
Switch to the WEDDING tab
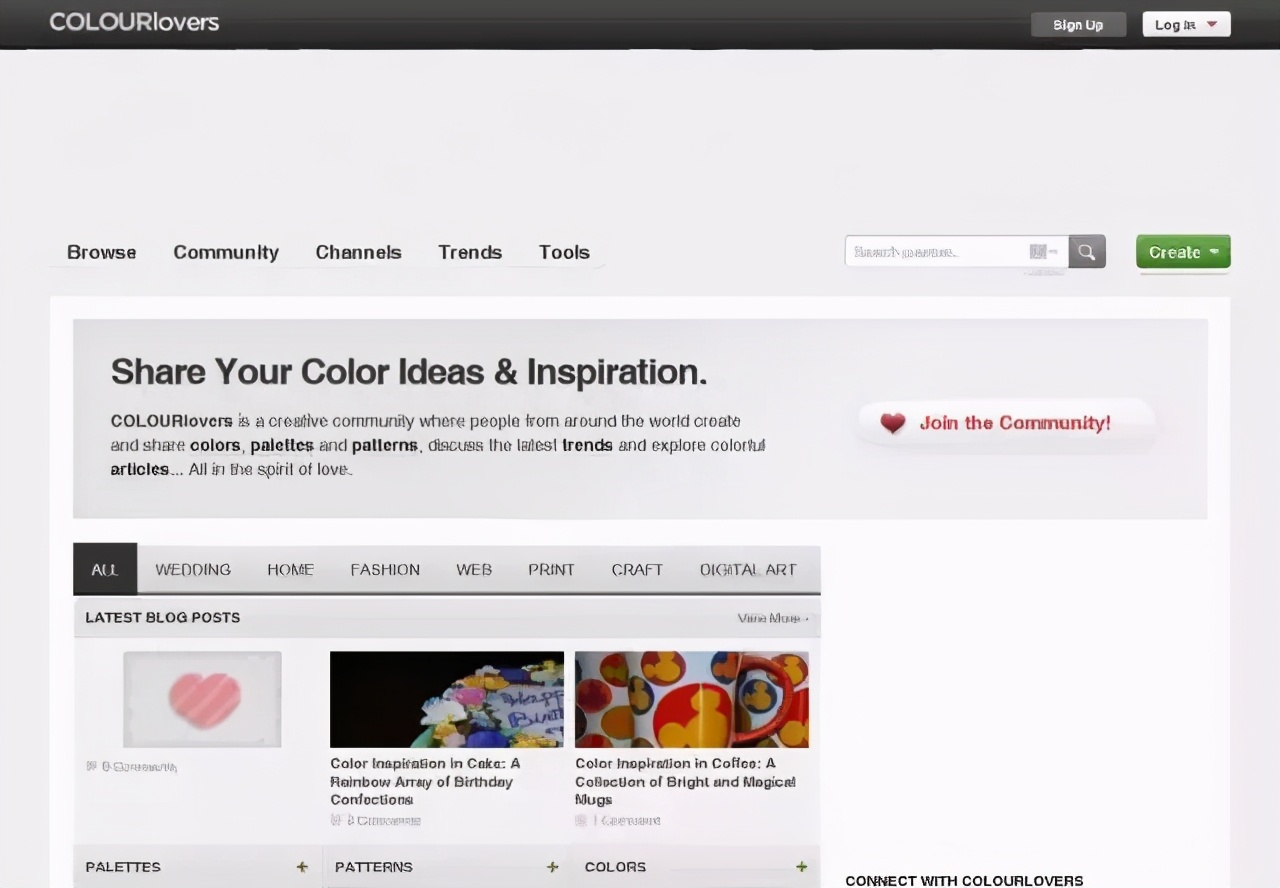[193, 569]
